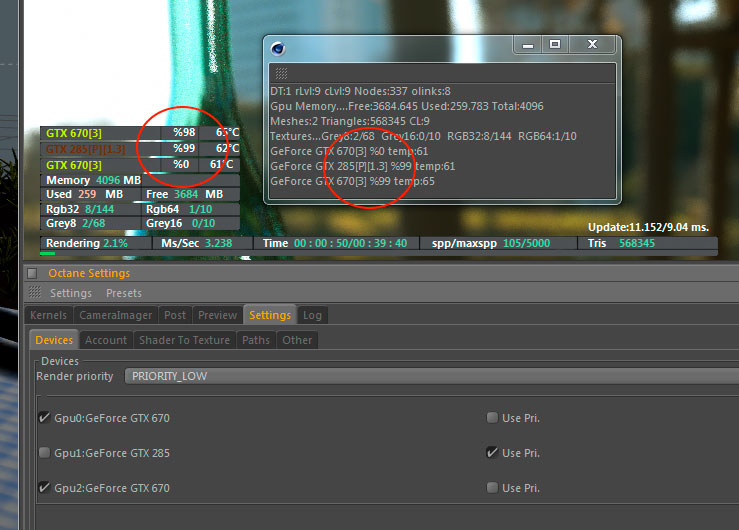Click the Rgb64 1/10 value

(x=179, y=209)
